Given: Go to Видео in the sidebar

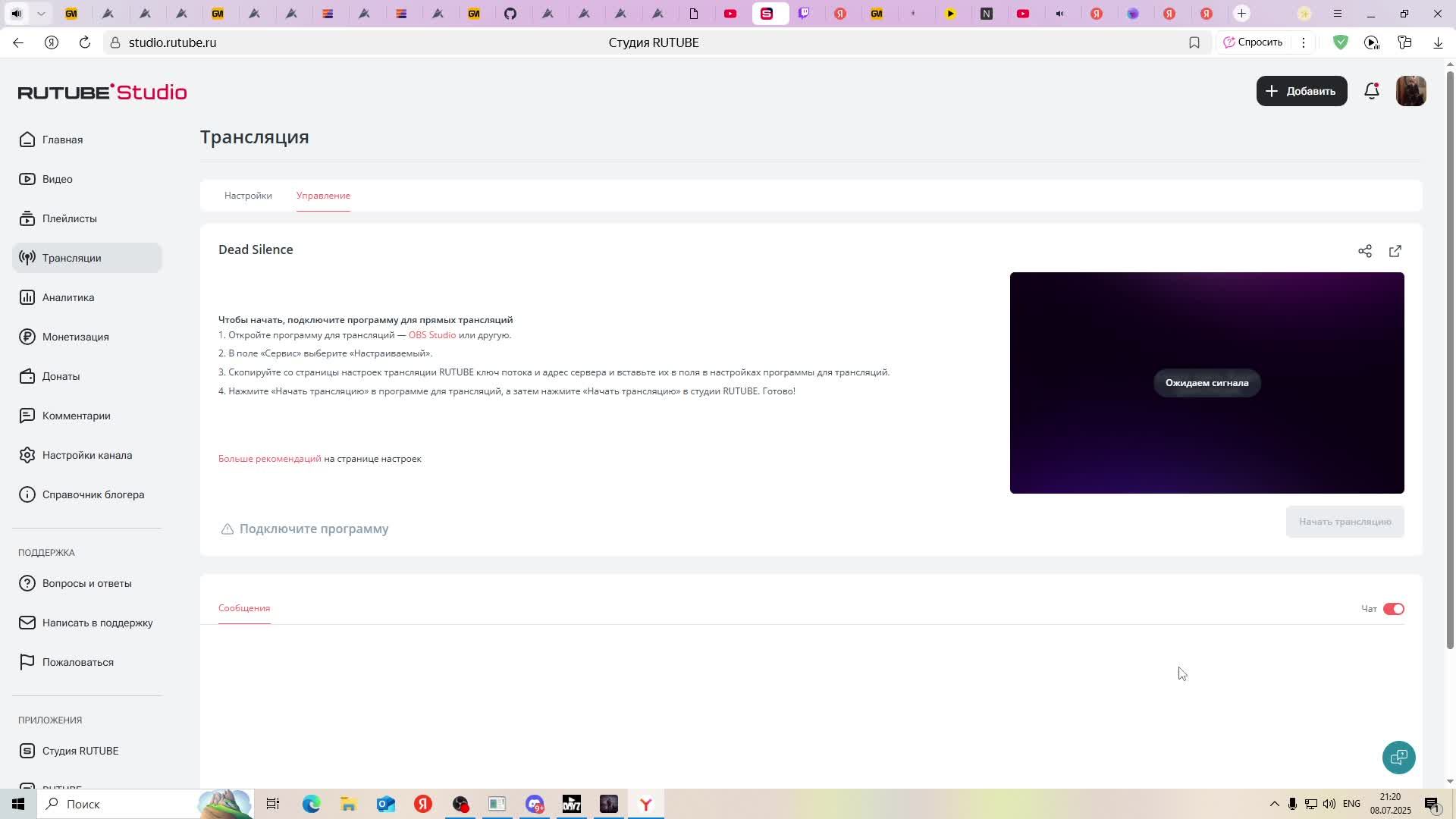Looking at the screenshot, I should pyautogui.click(x=86, y=179).
